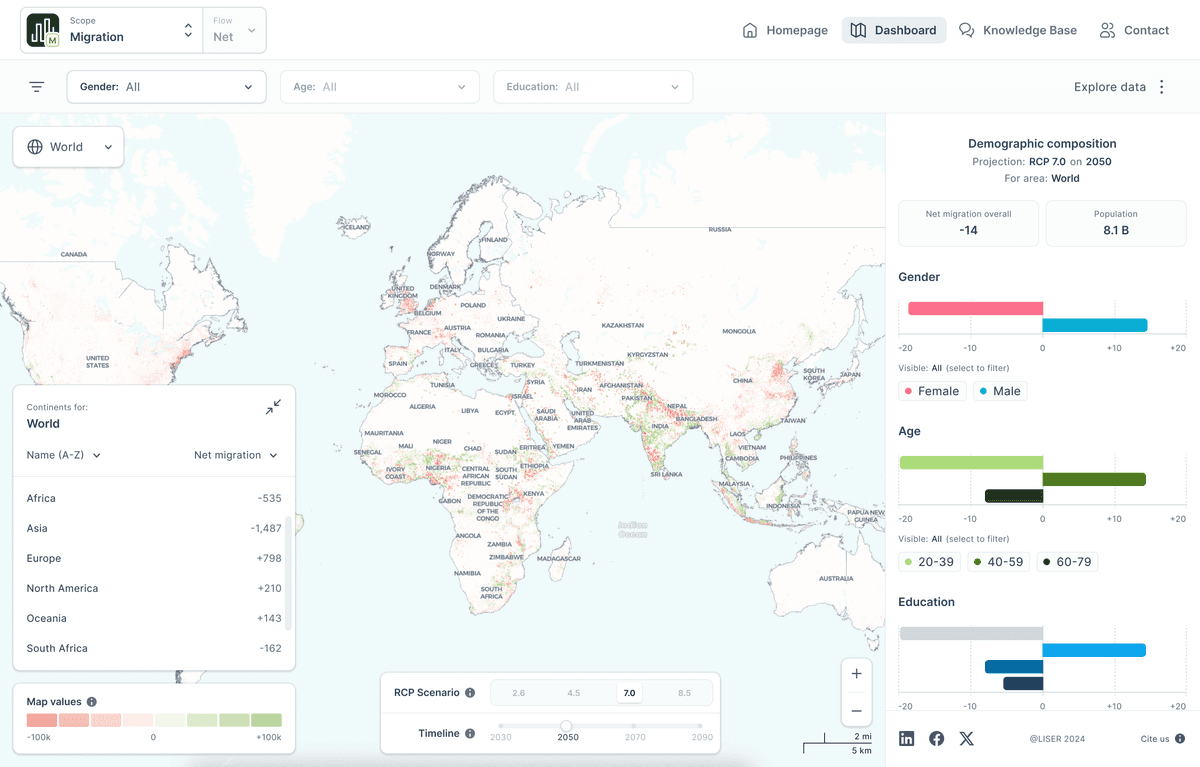Open the Contact page
Image resolution: width=1200 pixels, height=767 pixels.
click(x=1134, y=30)
